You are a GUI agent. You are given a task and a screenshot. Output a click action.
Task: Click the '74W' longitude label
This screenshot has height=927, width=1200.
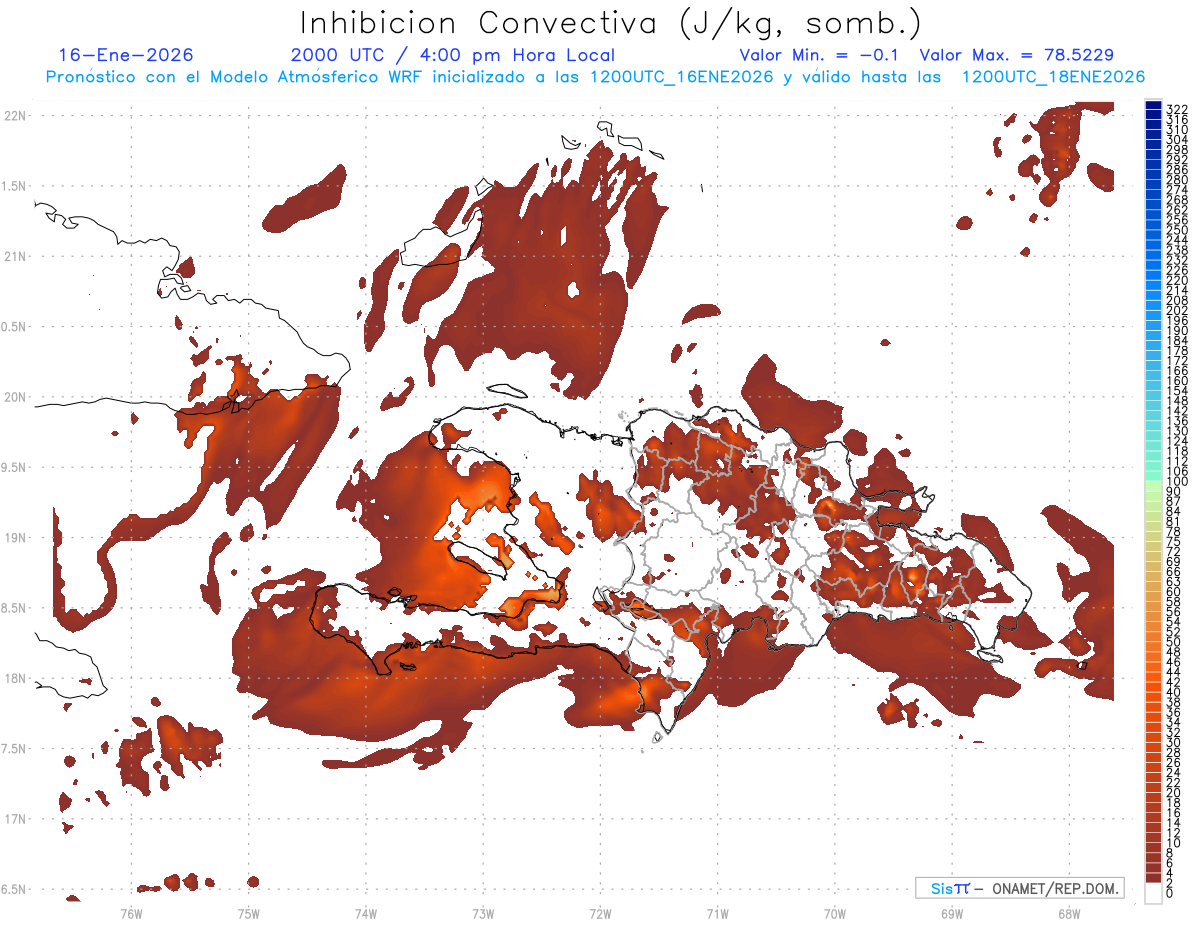[x=365, y=913]
